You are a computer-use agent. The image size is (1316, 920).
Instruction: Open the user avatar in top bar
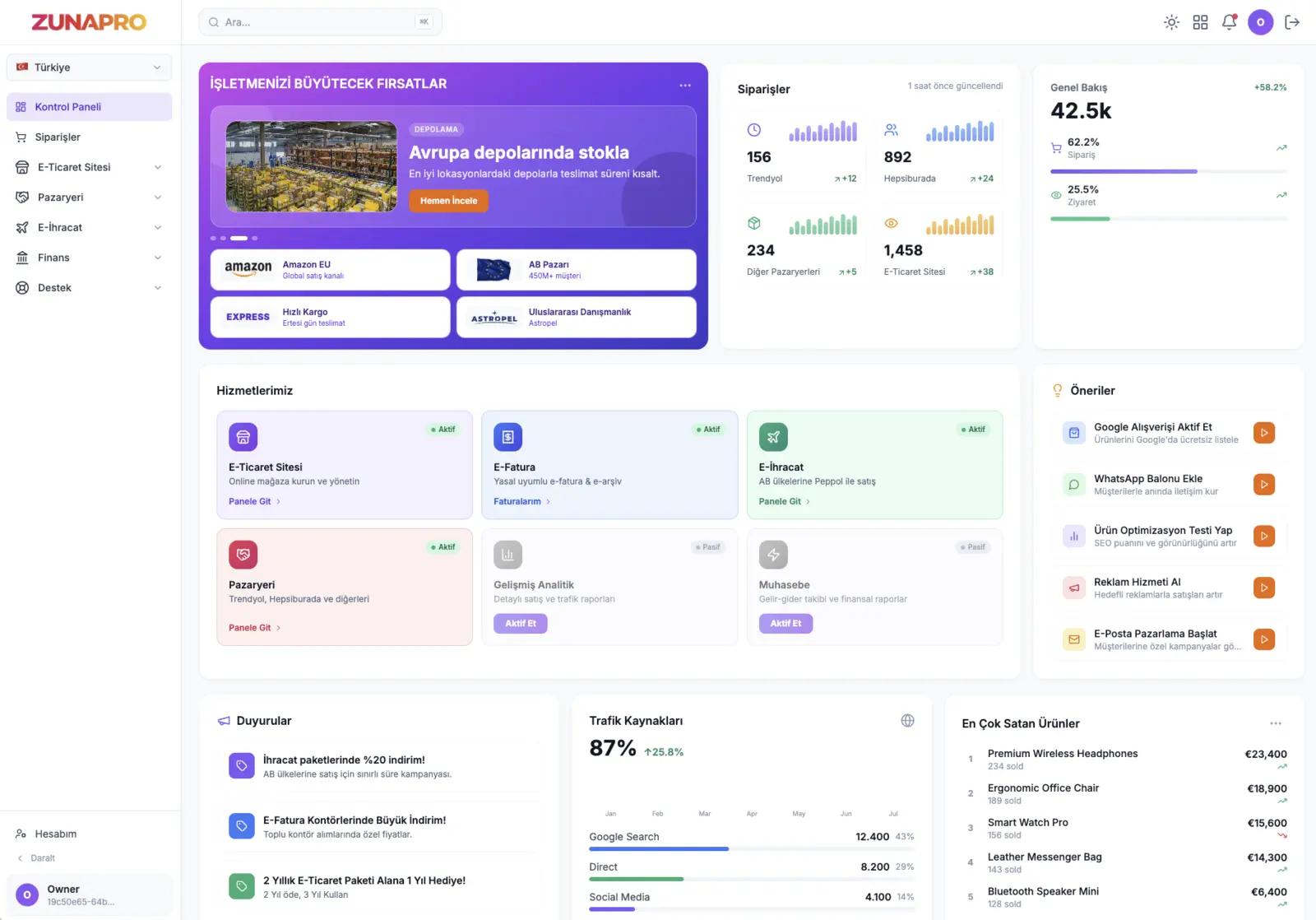(x=1260, y=22)
